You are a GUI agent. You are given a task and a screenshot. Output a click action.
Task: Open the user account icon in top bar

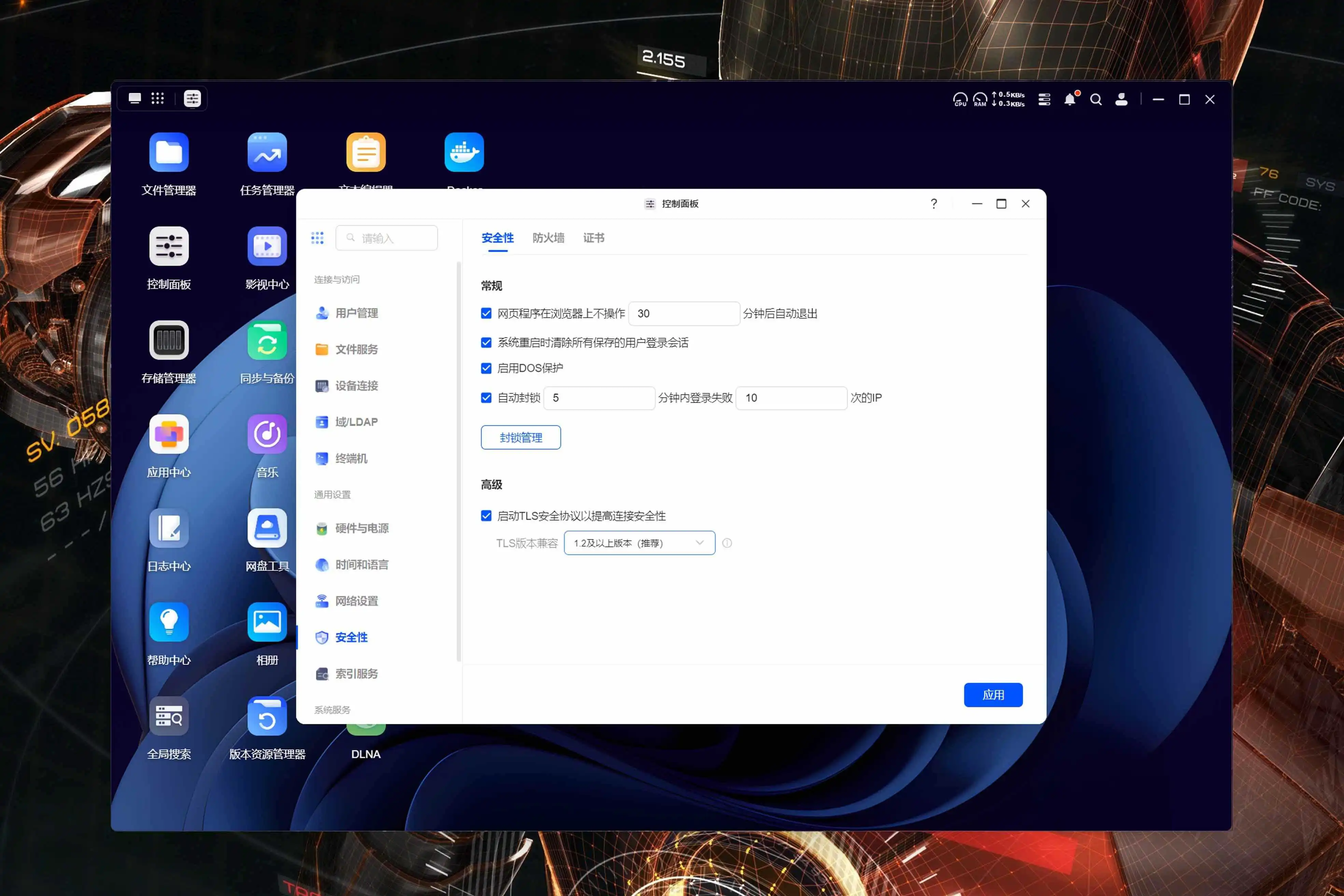coord(1121,99)
